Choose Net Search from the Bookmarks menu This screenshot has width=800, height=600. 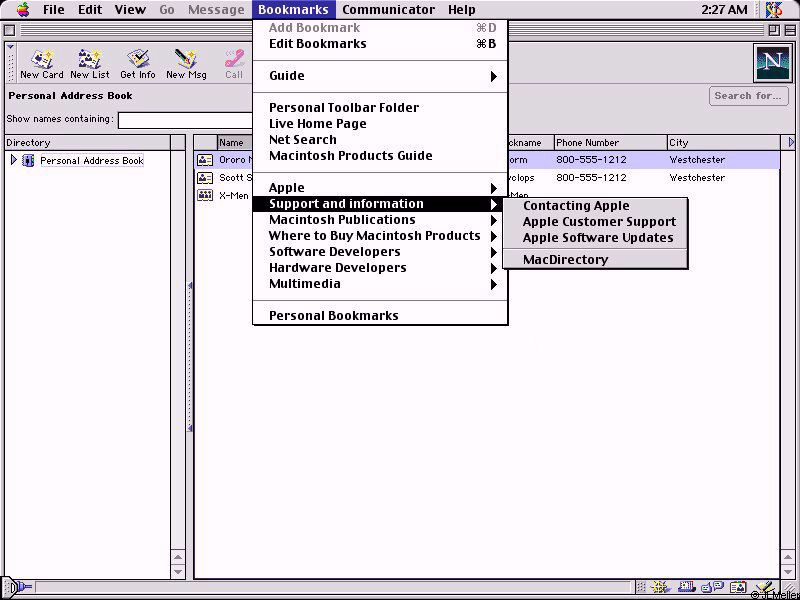[x=380, y=140]
